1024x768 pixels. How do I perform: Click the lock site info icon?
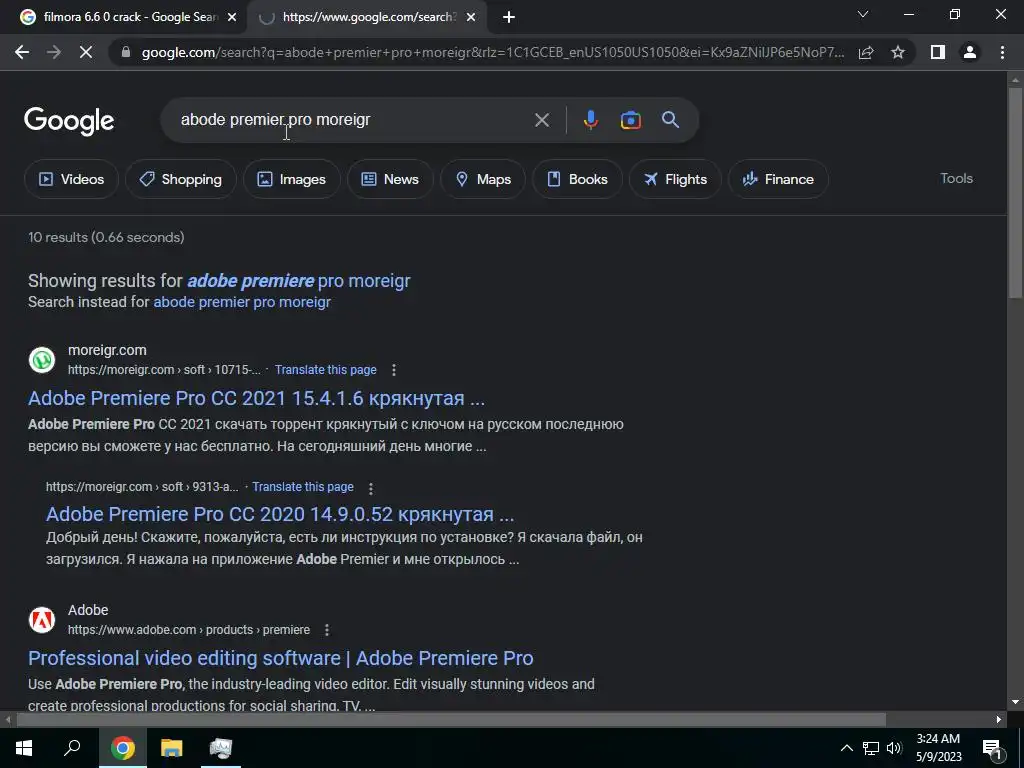pos(126,52)
